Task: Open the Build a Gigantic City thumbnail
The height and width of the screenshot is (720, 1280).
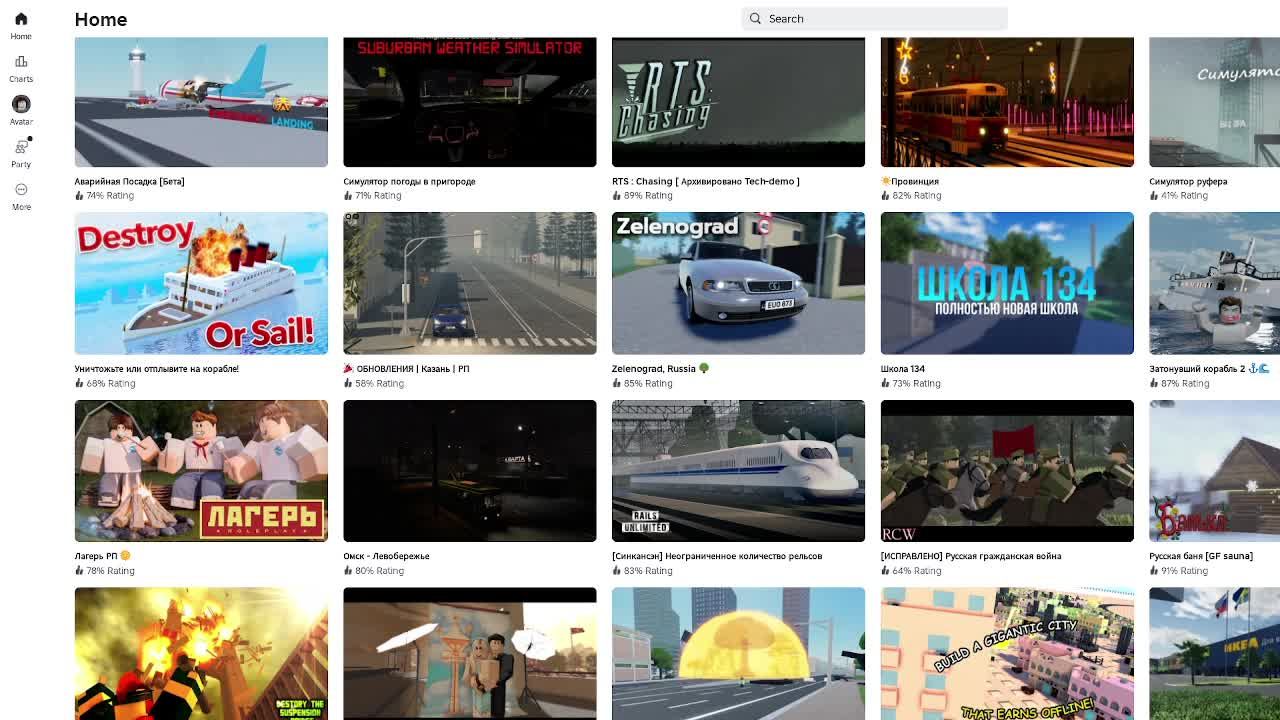Action: pyautogui.click(x=1007, y=654)
